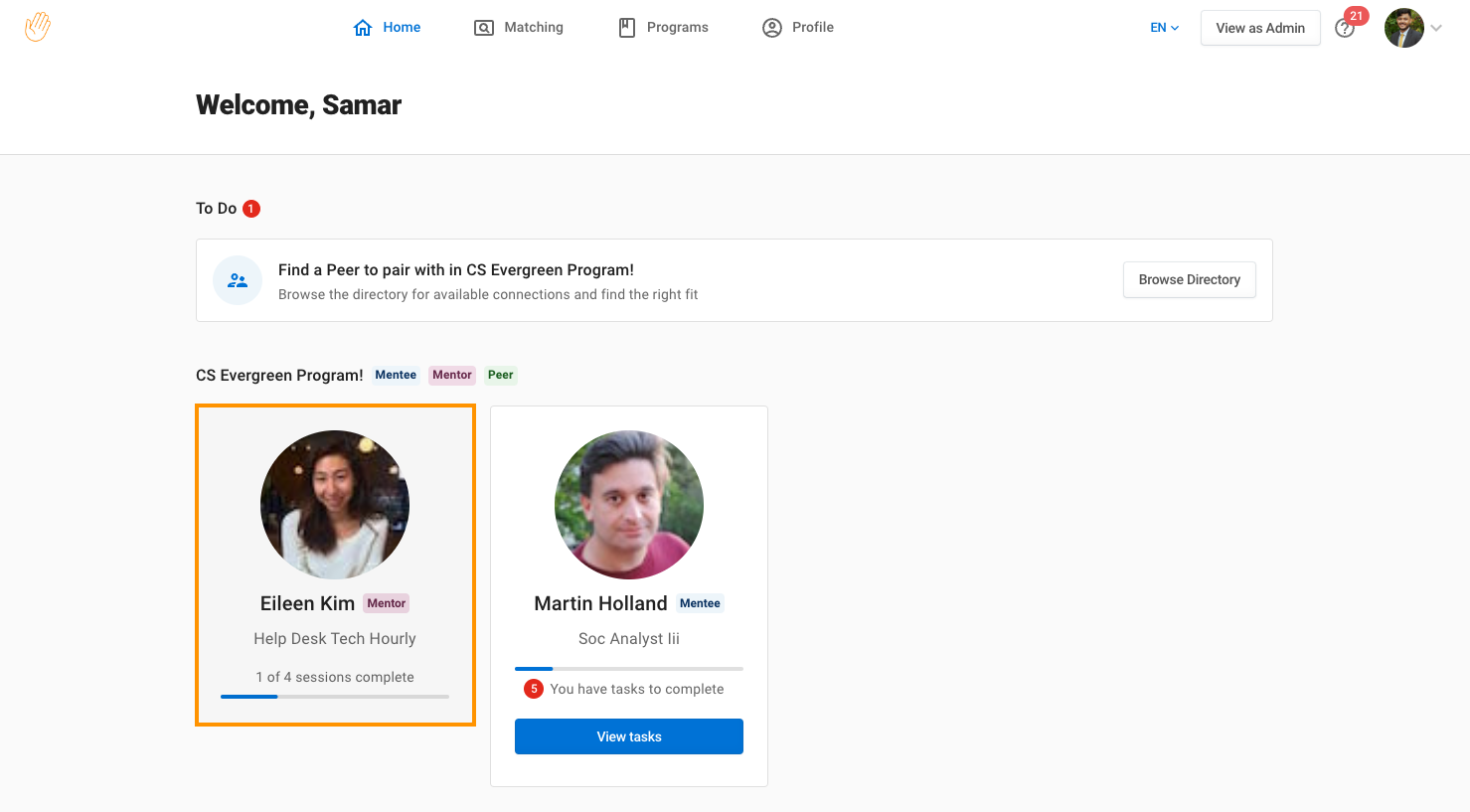Viewport: 1470px width, 812px height.
Task: Open the EN language dropdown
Action: (x=1165, y=28)
